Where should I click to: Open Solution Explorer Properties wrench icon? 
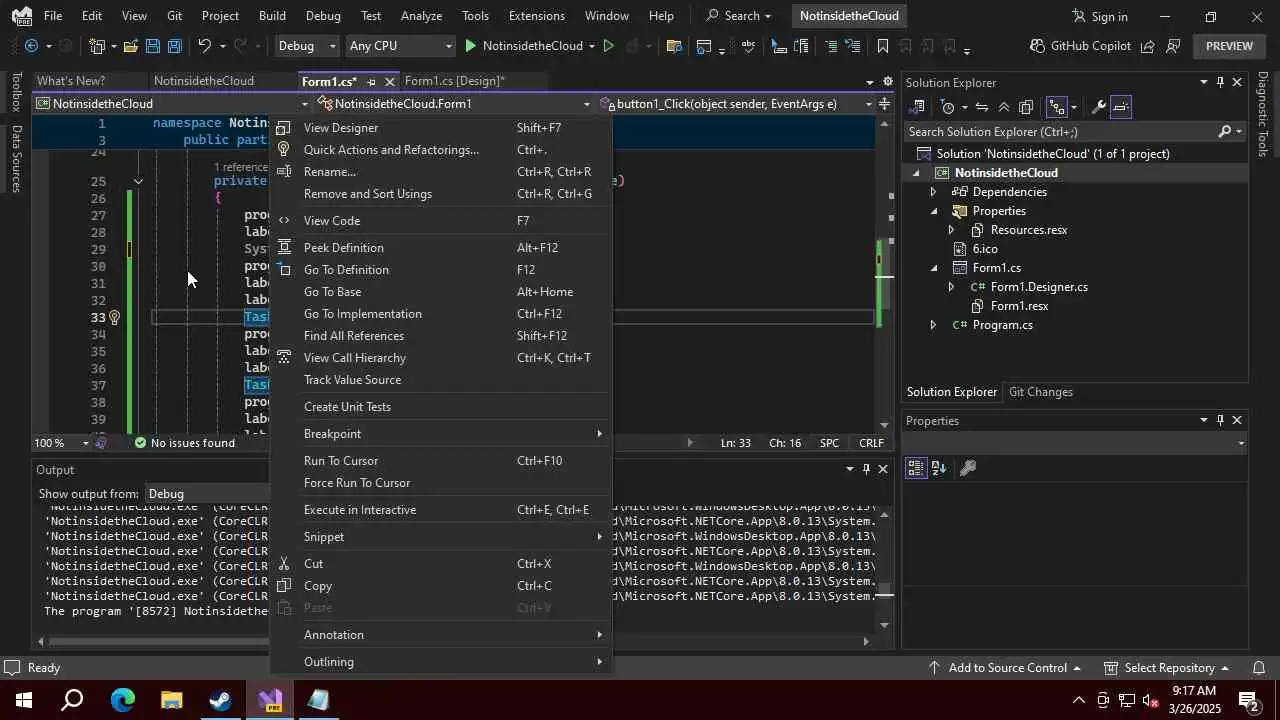[x=1098, y=107]
